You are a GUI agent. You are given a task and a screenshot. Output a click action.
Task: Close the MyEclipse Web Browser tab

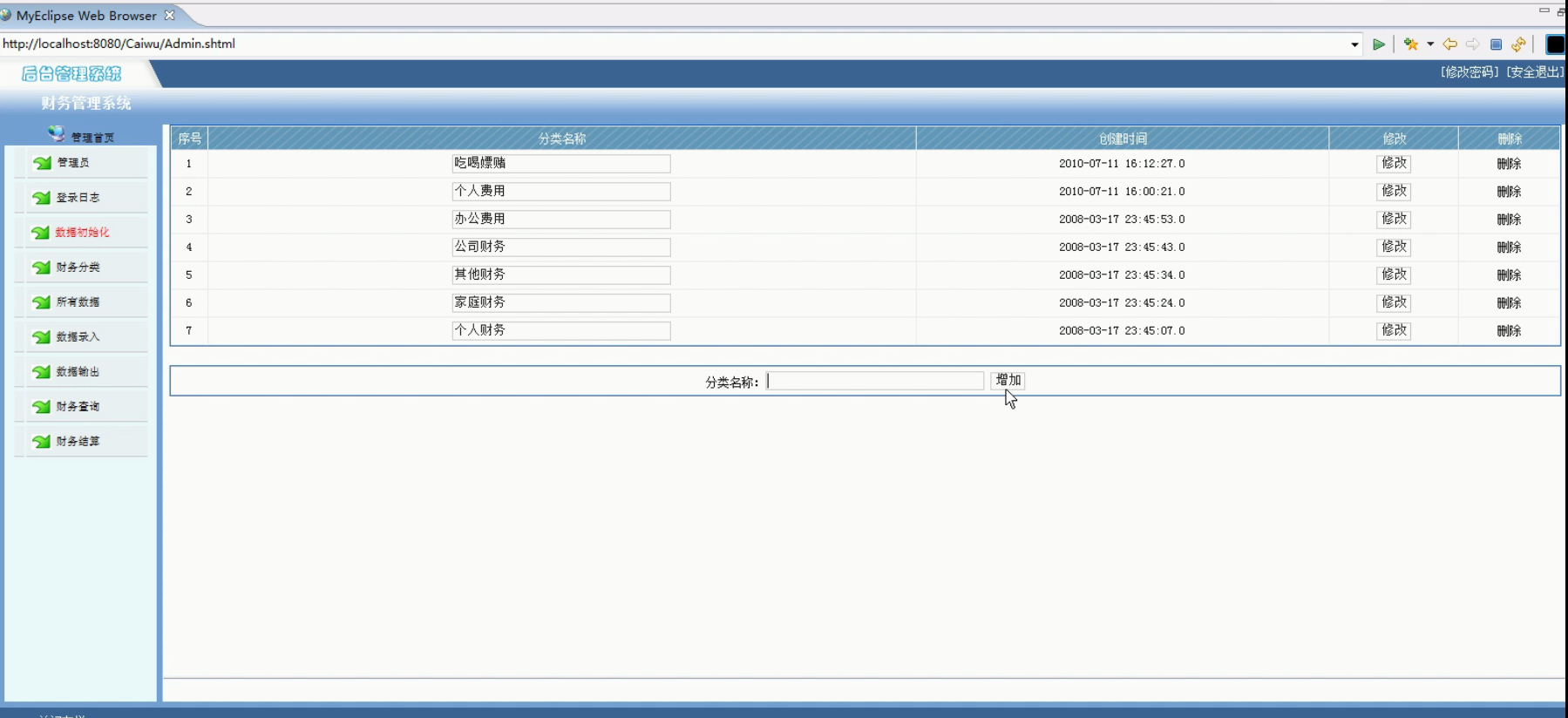click(x=170, y=15)
